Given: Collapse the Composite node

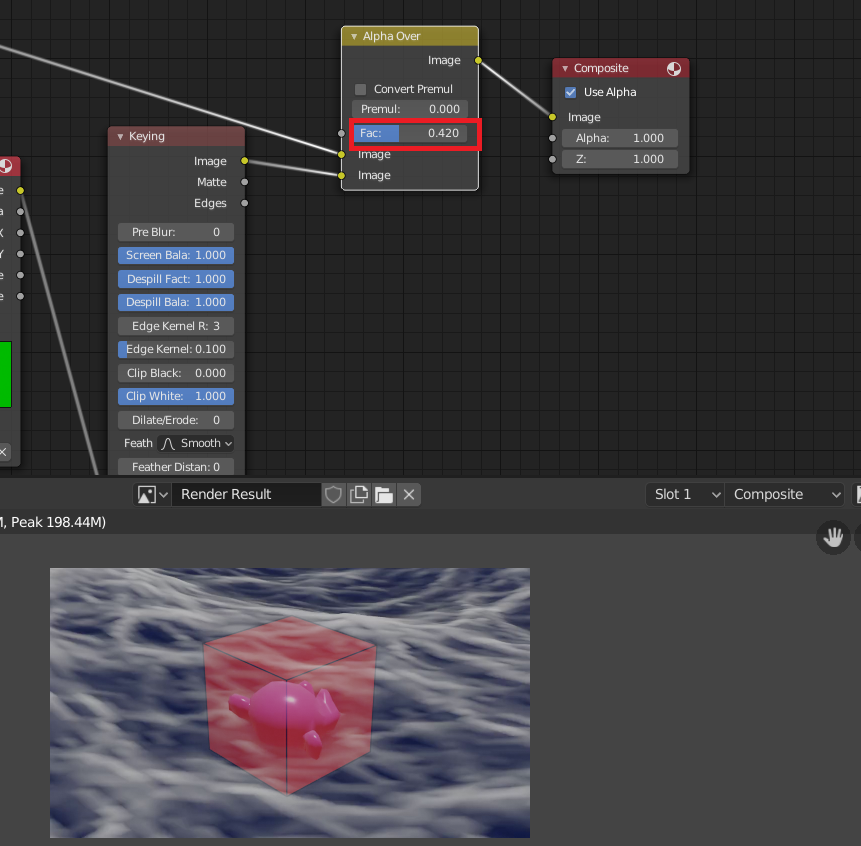Looking at the screenshot, I should pyautogui.click(x=565, y=69).
